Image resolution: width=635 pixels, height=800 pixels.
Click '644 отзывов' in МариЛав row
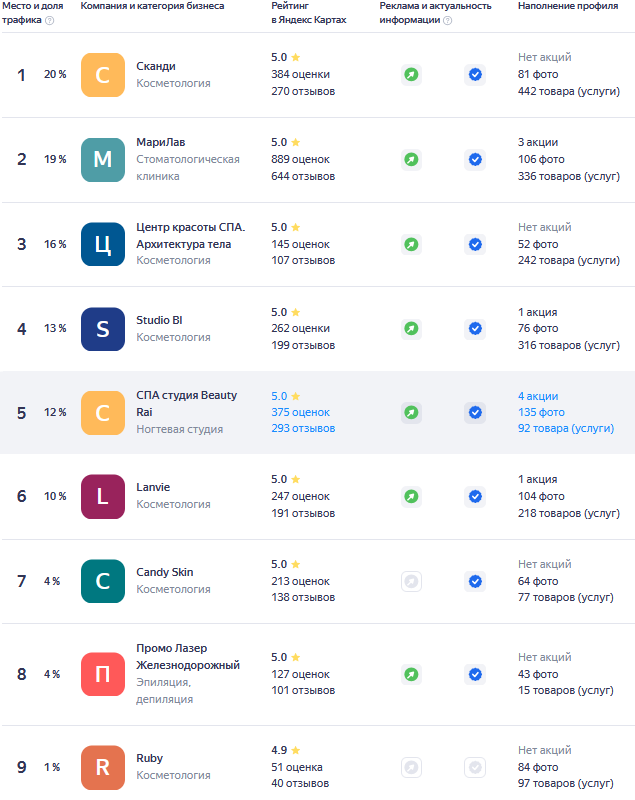click(x=303, y=177)
